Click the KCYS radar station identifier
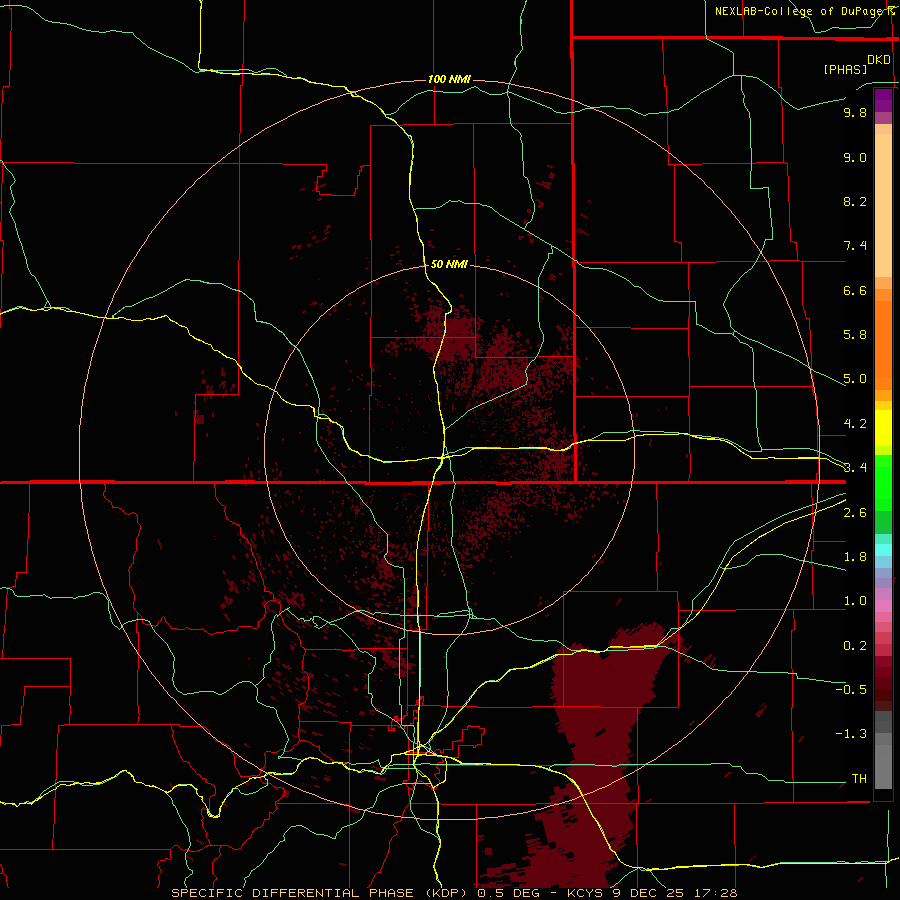Screen dimensions: 900x900 (x=586, y=893)
